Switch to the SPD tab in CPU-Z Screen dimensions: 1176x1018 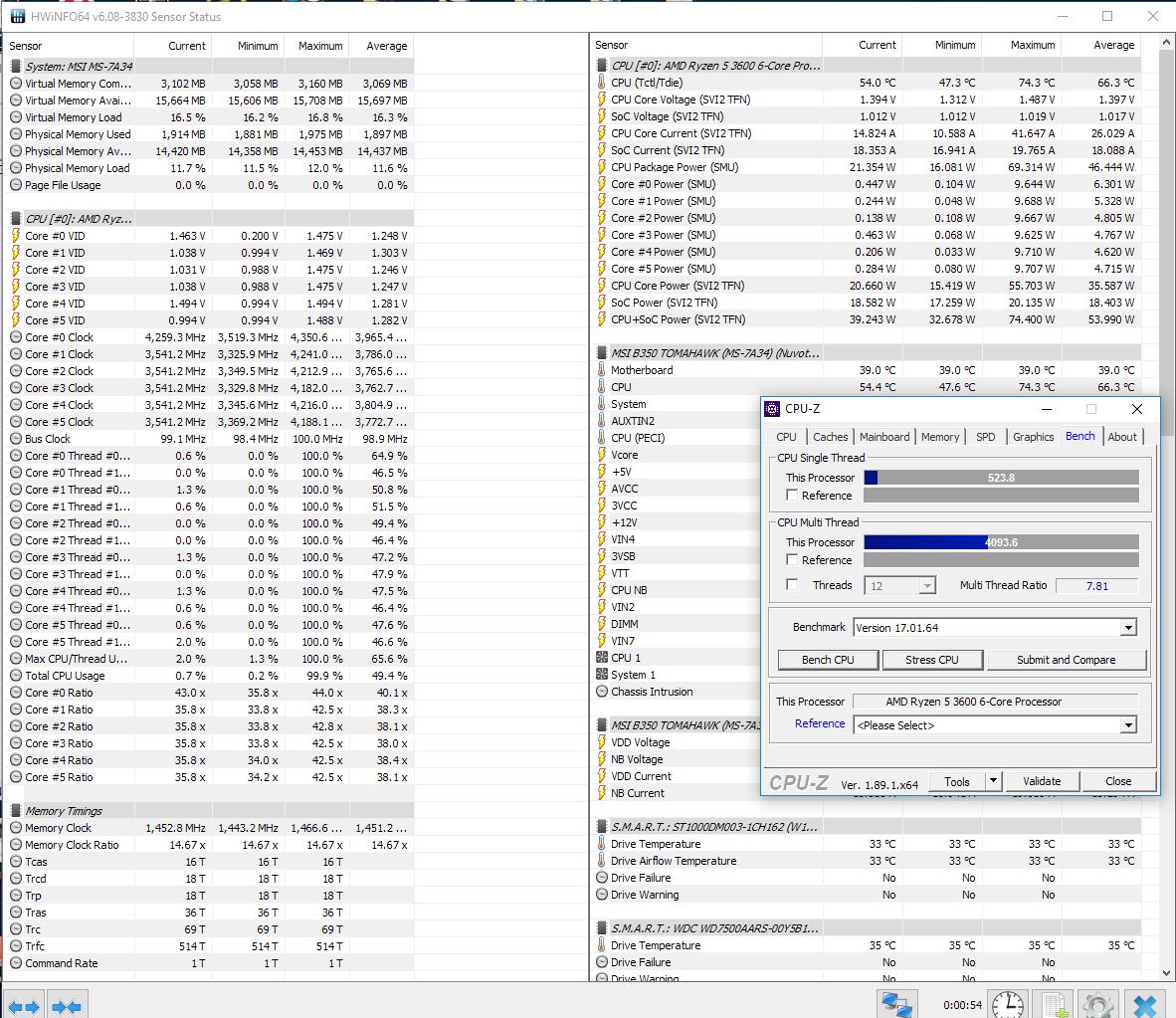pos(986,437)
